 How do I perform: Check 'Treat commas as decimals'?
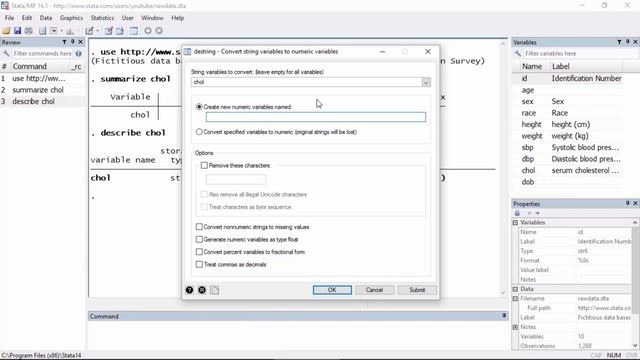199,264
